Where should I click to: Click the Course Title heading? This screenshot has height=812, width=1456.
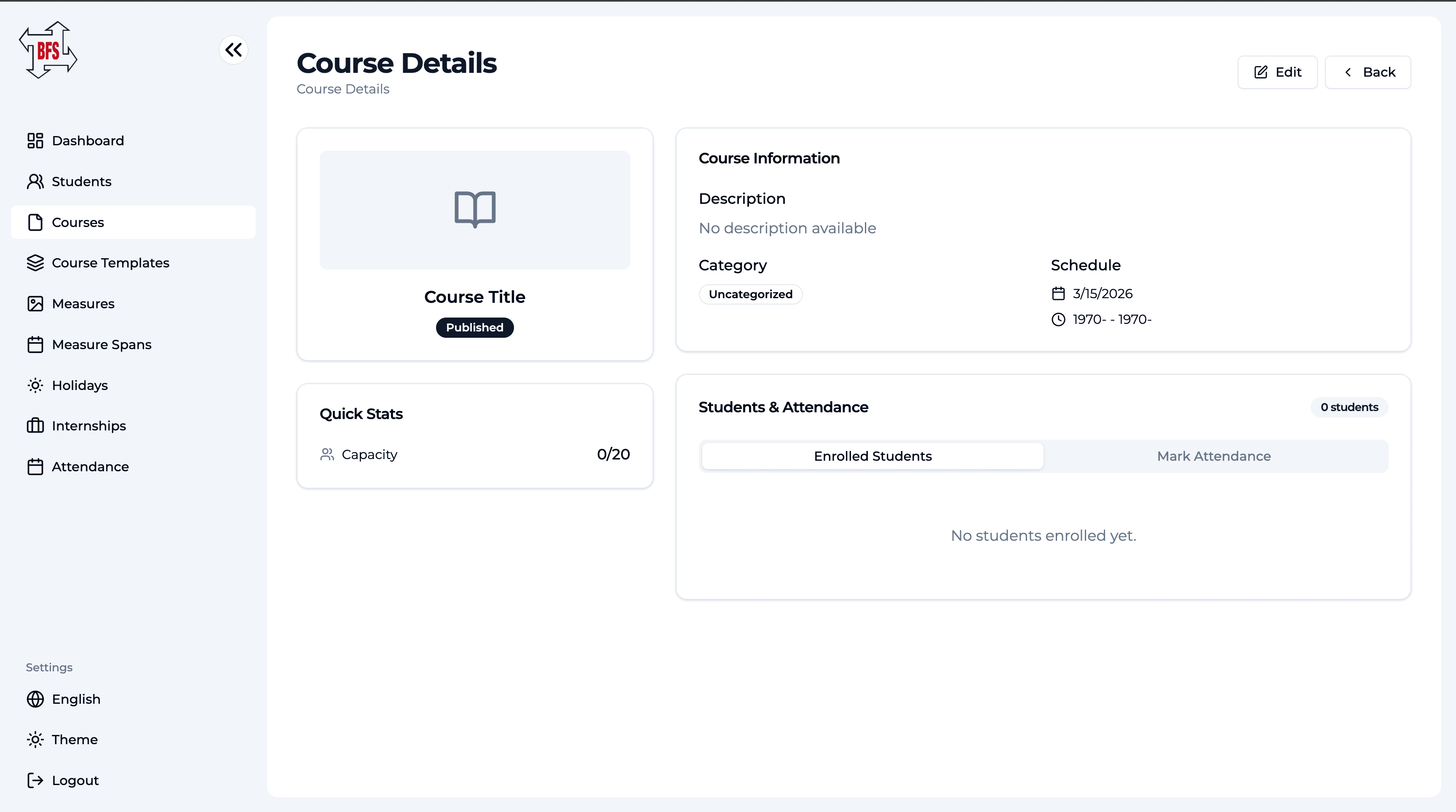tap(475, 296)
